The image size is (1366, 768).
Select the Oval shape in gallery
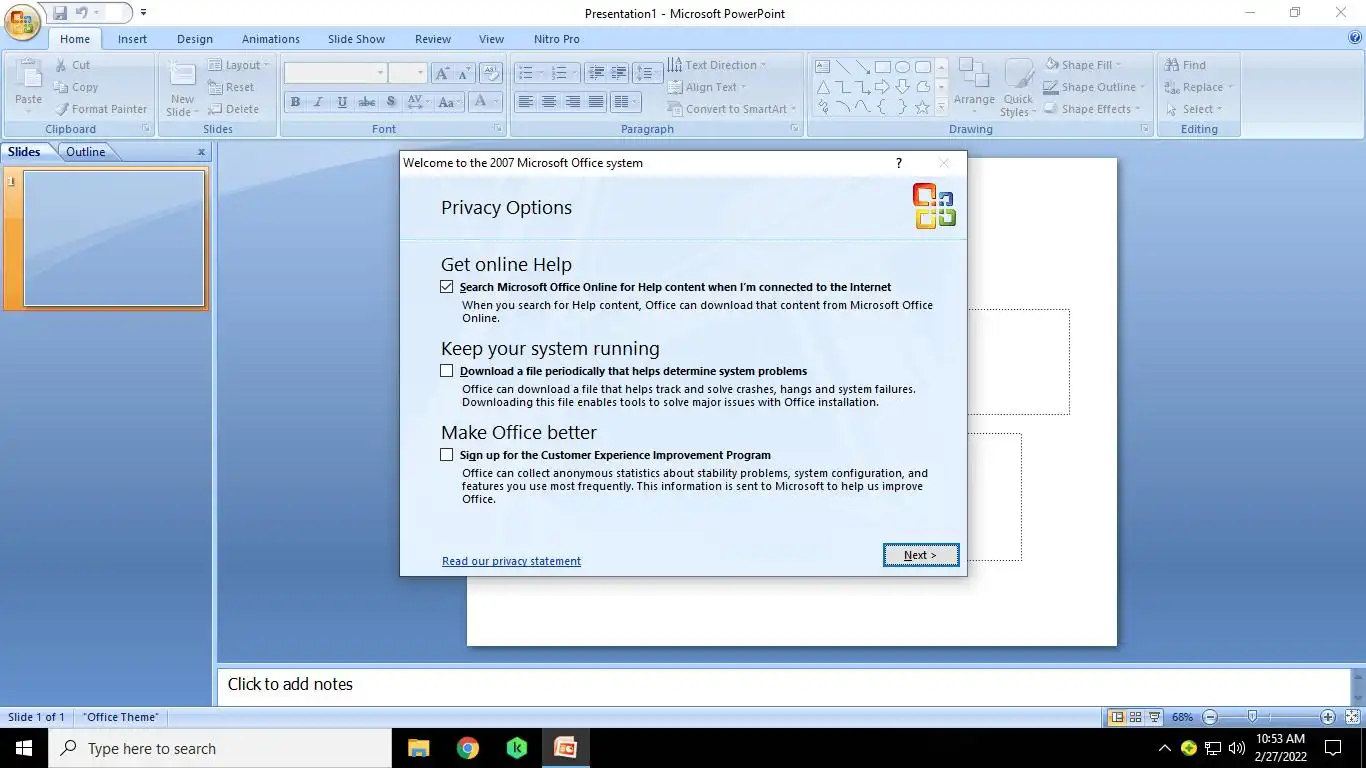(903, 67)
